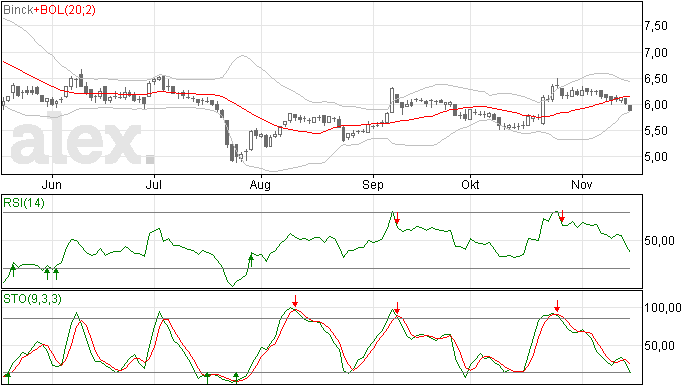
Task: Click the RSI red sell arrow before November
Action: [x=562, y=217]
